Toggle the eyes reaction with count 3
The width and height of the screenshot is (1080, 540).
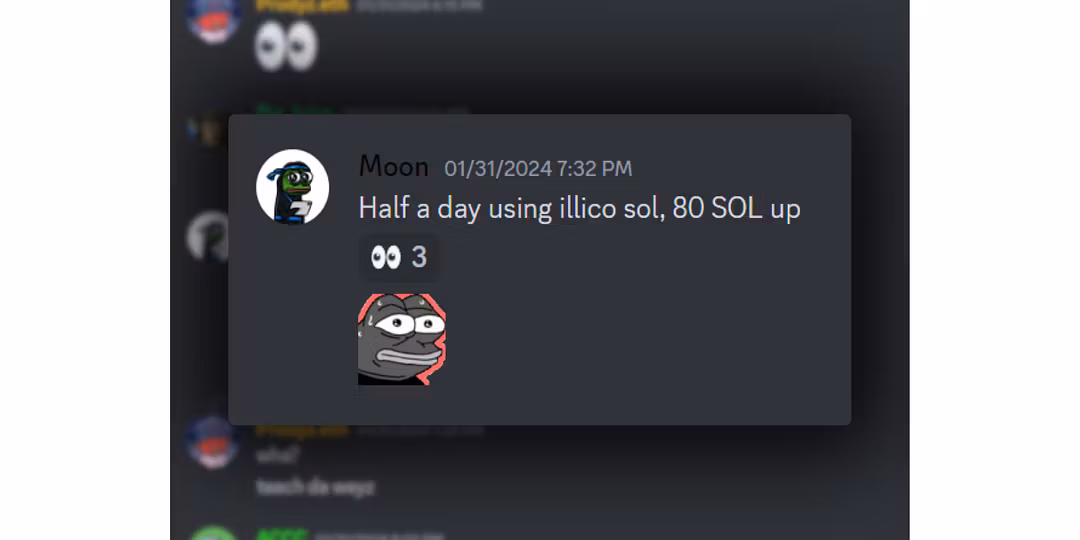[x=399, y=258]
